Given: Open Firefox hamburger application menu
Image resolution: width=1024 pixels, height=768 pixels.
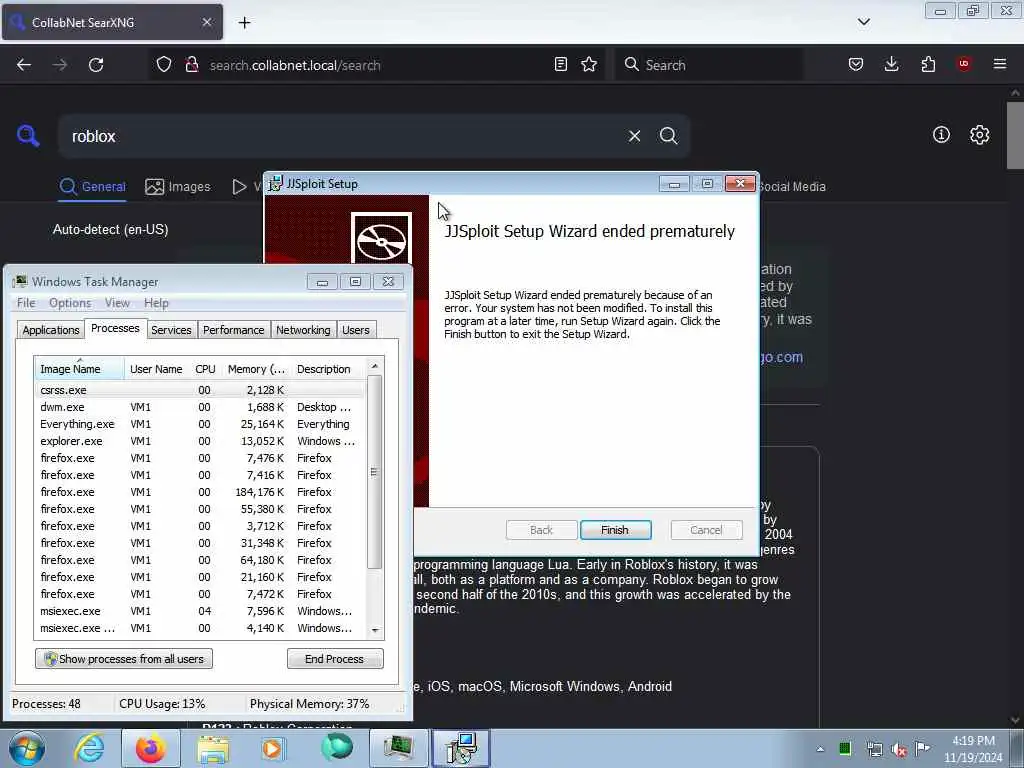Looking at the screenshot, I should tap(1000, 64).
